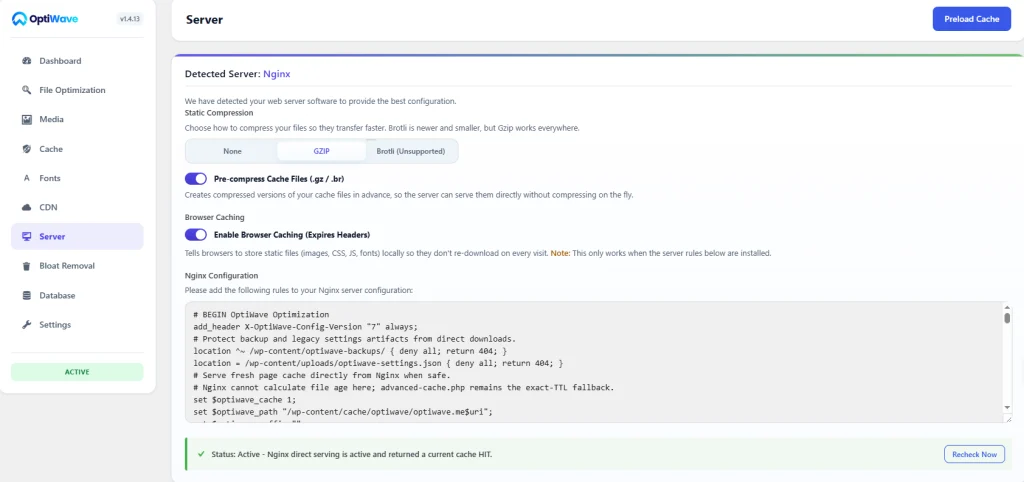Click the Server page title
Image resolution: width=1024 pixels, height=482 pixels.
204,20
